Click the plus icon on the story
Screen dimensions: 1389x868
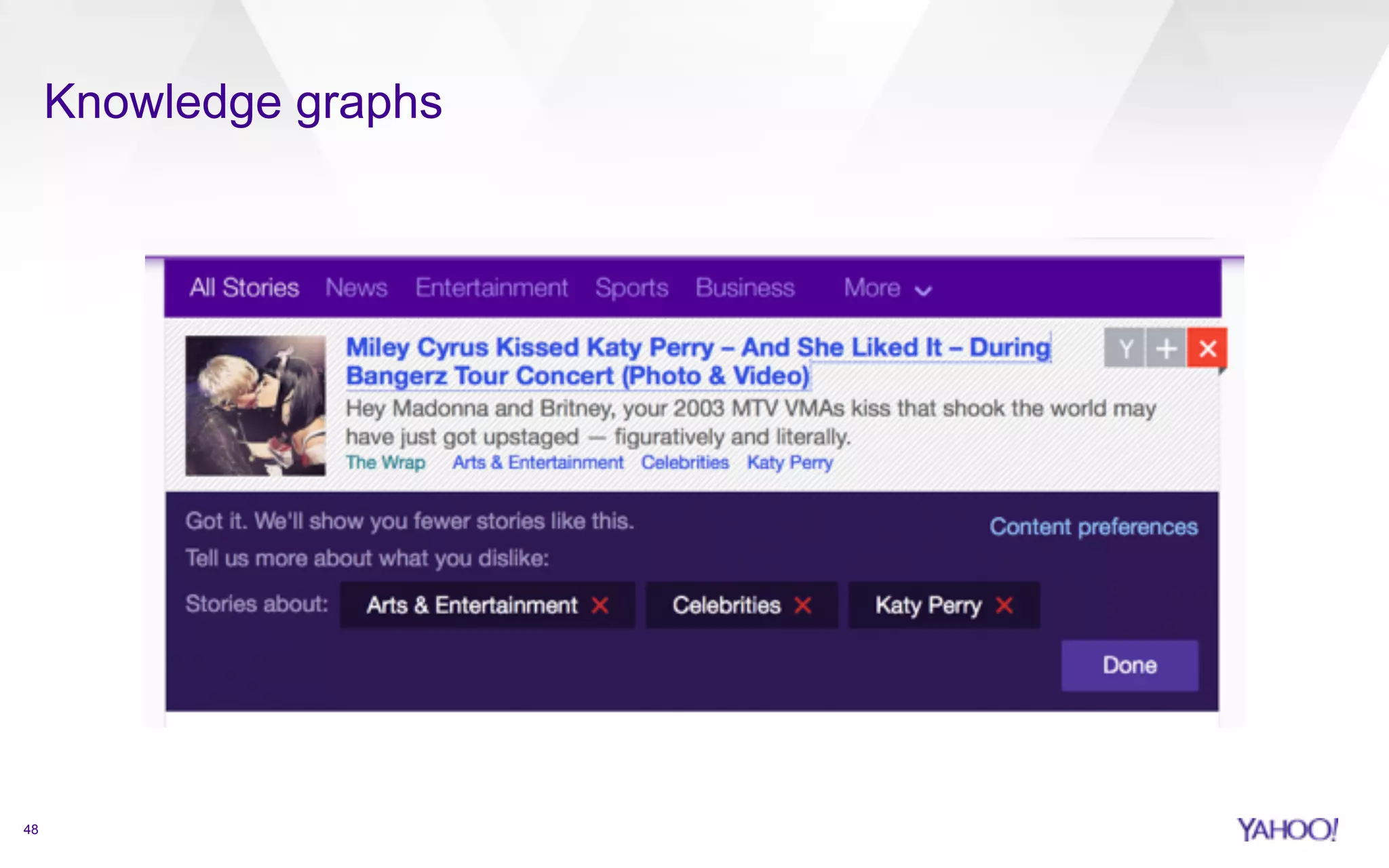point(1166,349)
